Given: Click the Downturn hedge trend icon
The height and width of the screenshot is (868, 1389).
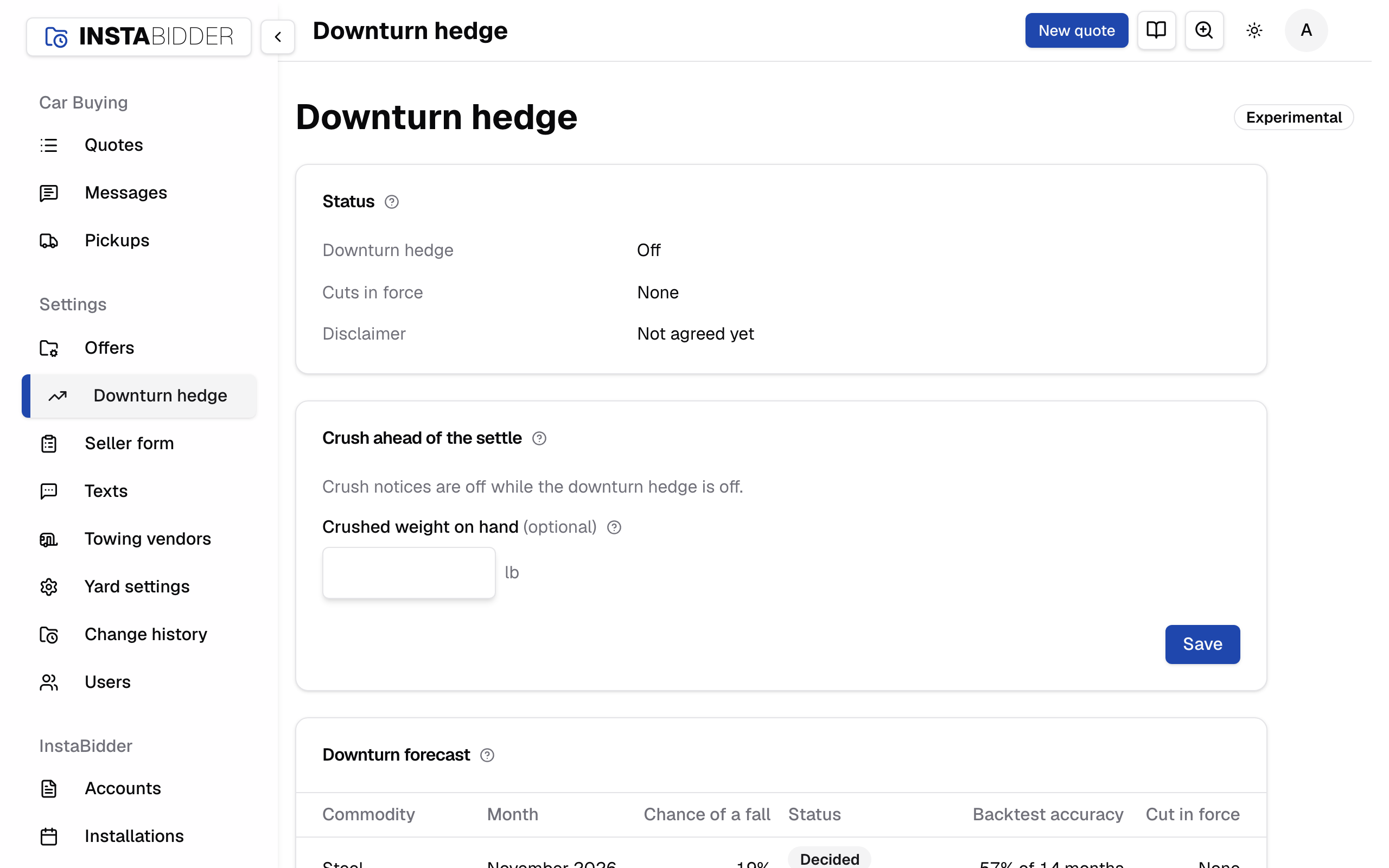Looking at the screenshot, I should coord(58,396).
